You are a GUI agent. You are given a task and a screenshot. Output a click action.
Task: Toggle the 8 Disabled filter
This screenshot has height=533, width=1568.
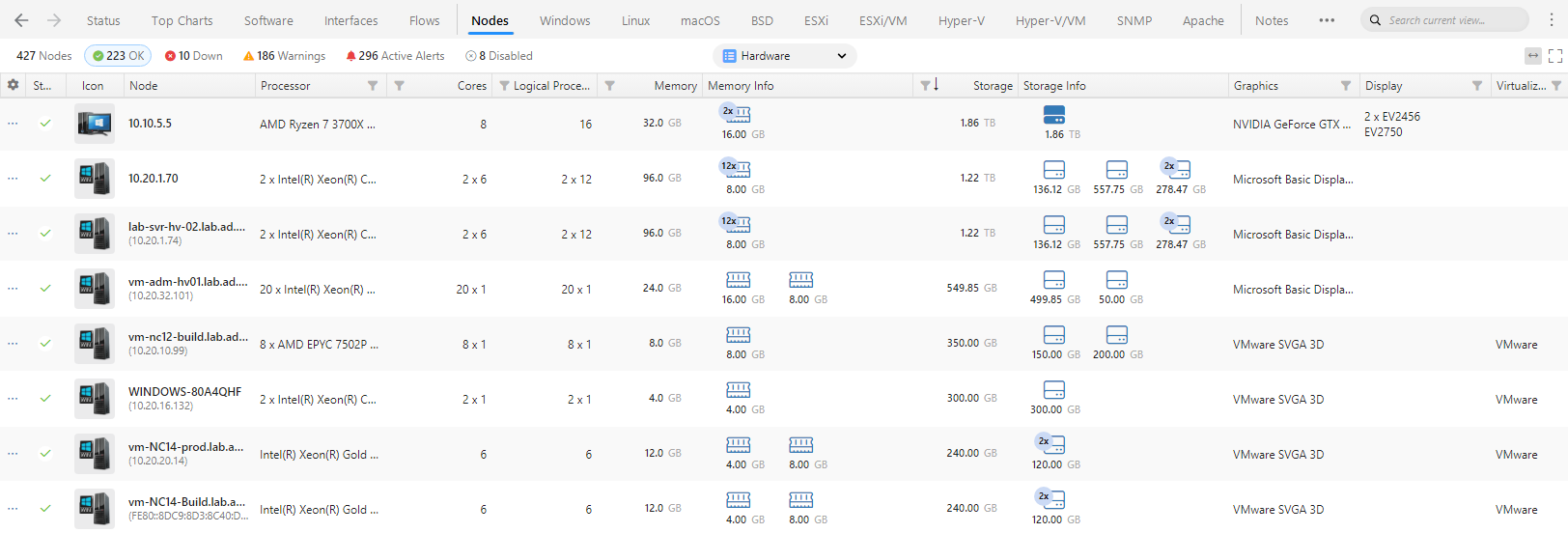(x=498, y=56)
